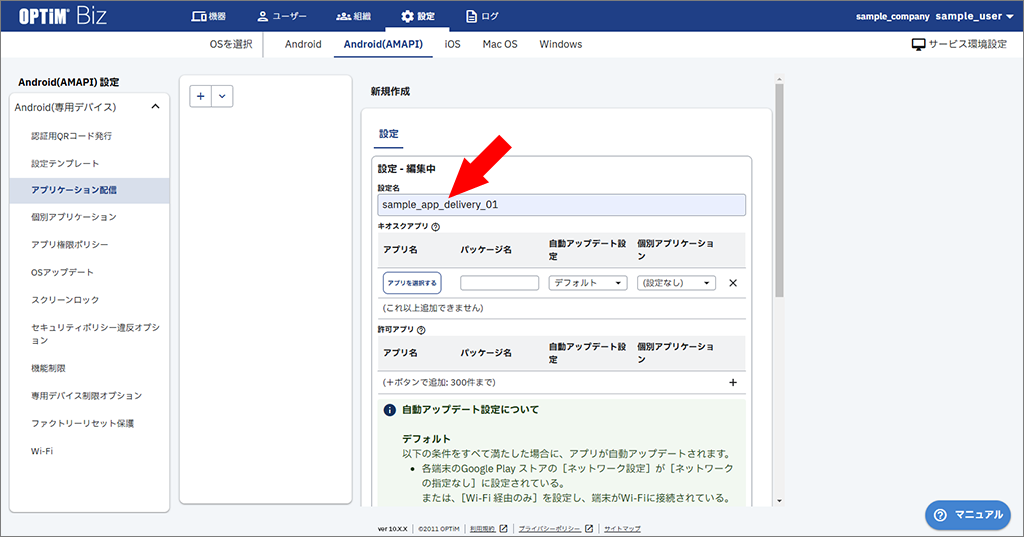
Task: Switch to the Android OS tab
Action: [303, 44]
